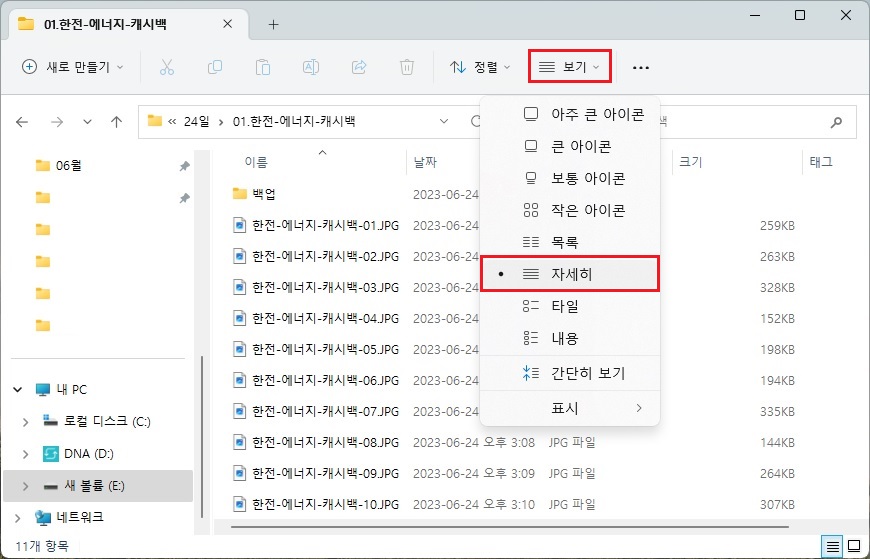The image size is (870, 559).
Task: Open recent locations dropdown chevron
Action: pyautogui.click(x=87, y=122)
